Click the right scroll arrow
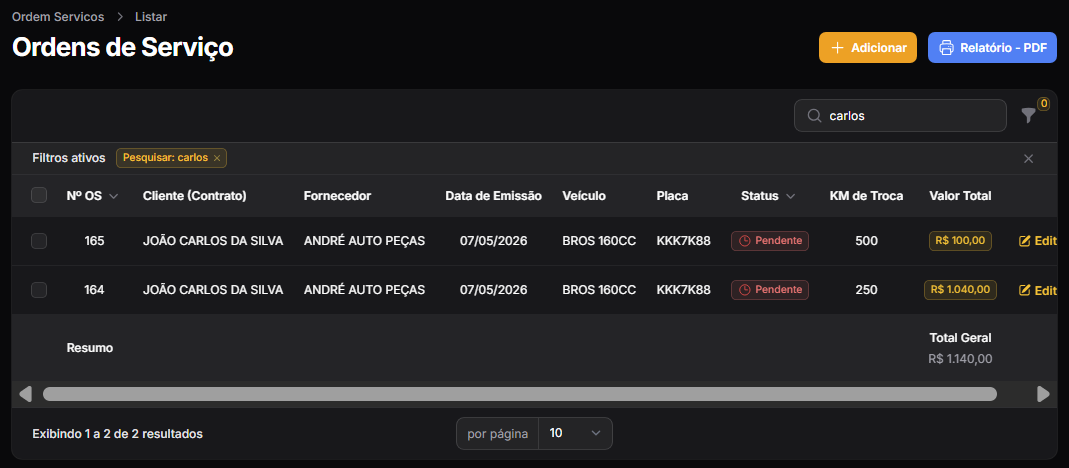The image size is (1069, 468). [1043, 394]
